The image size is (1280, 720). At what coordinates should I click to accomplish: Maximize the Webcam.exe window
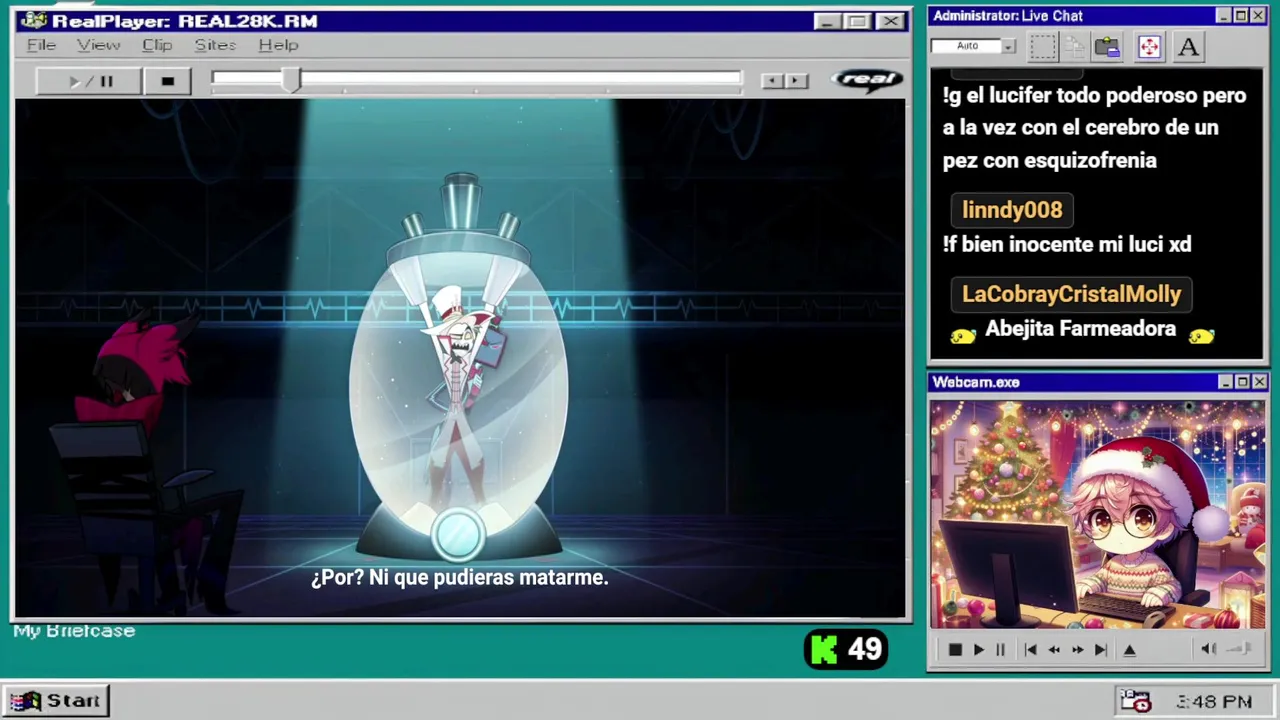1242,382
